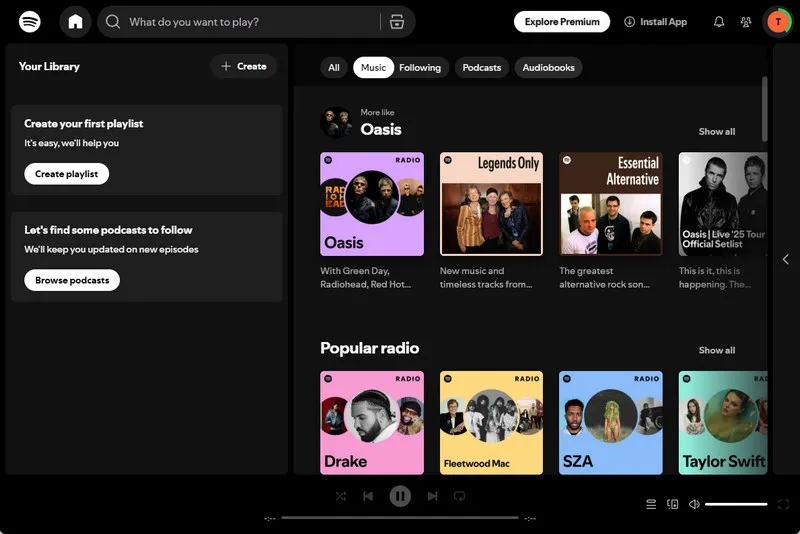Select the Audiobooks filter tab
800x534 pixels.
pos(548,67)
